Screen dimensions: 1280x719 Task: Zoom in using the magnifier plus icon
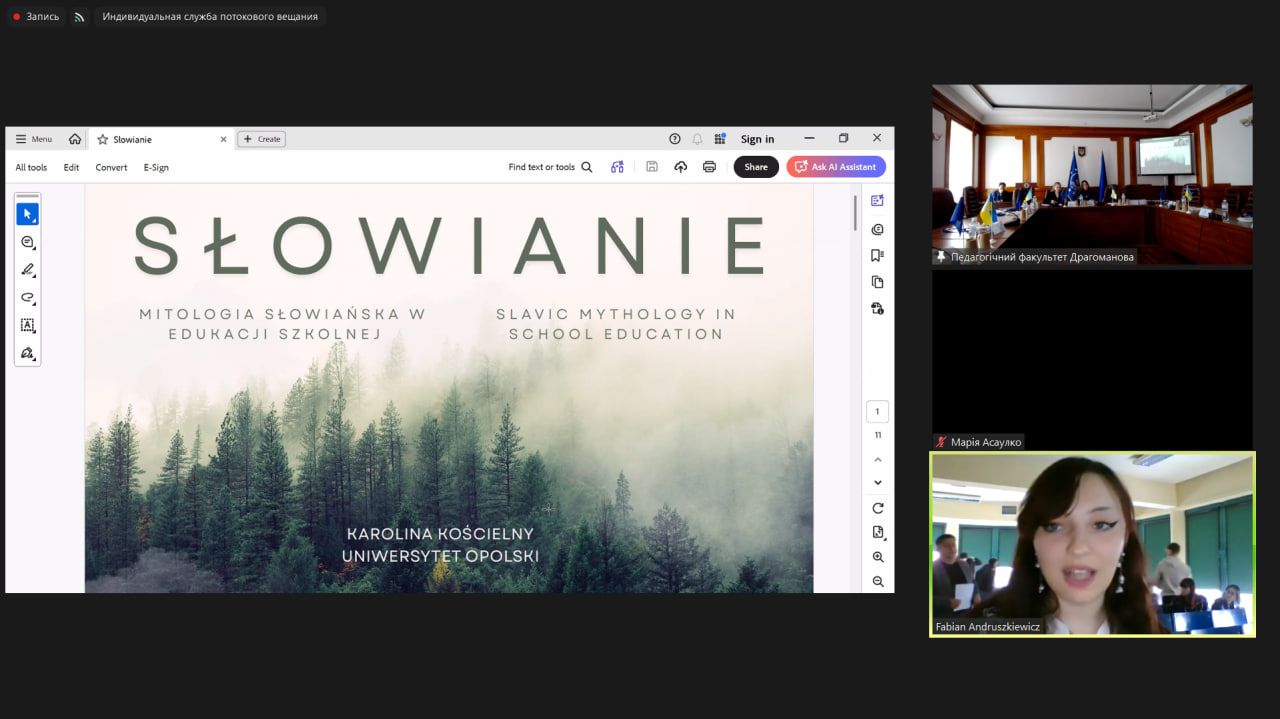pyautogui.click(x=878, y=557)
